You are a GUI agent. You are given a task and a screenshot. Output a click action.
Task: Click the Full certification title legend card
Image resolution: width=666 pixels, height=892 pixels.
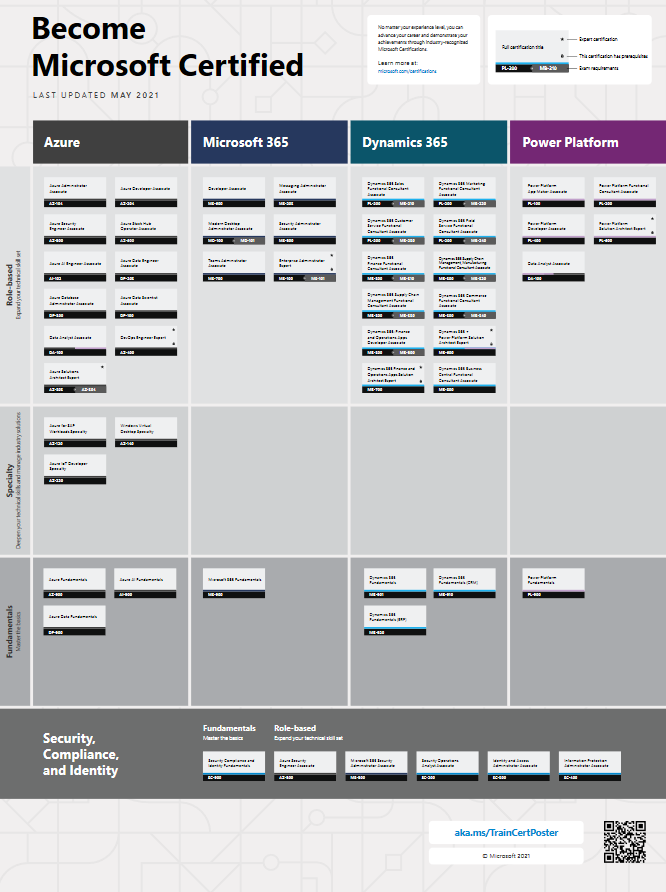[x=532, y=51]
